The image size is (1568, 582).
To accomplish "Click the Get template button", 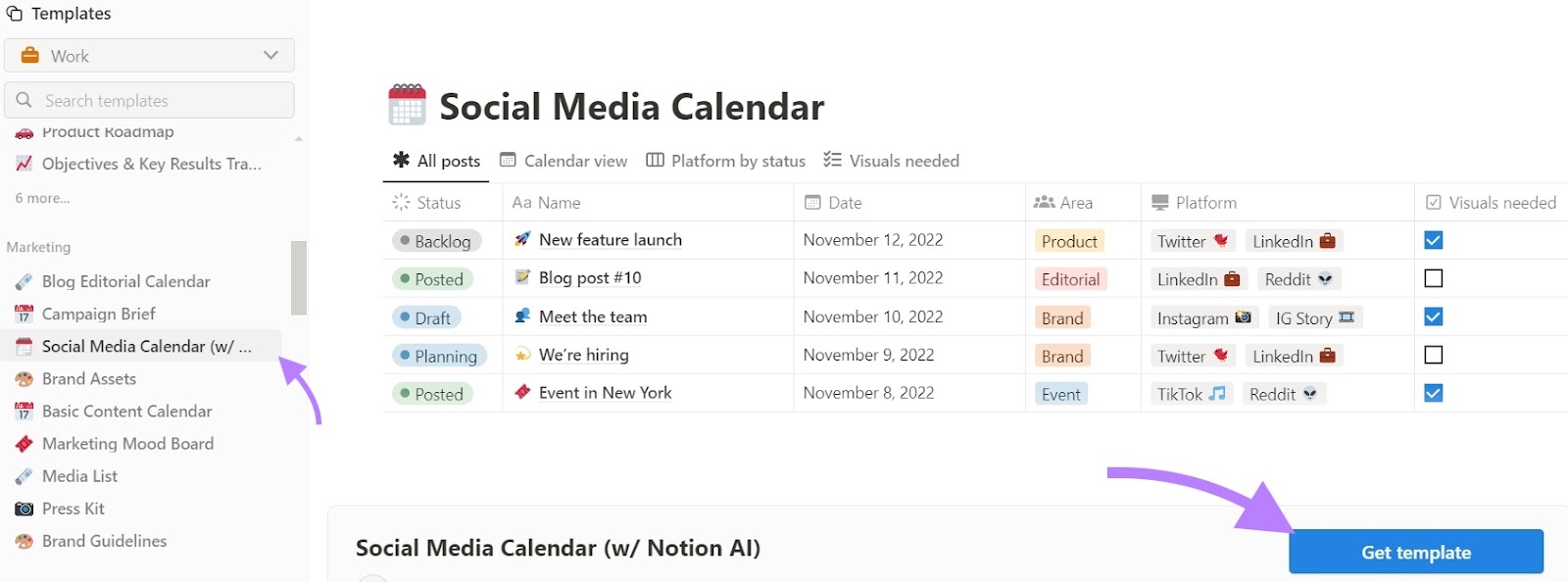I will coord(1415,552).
